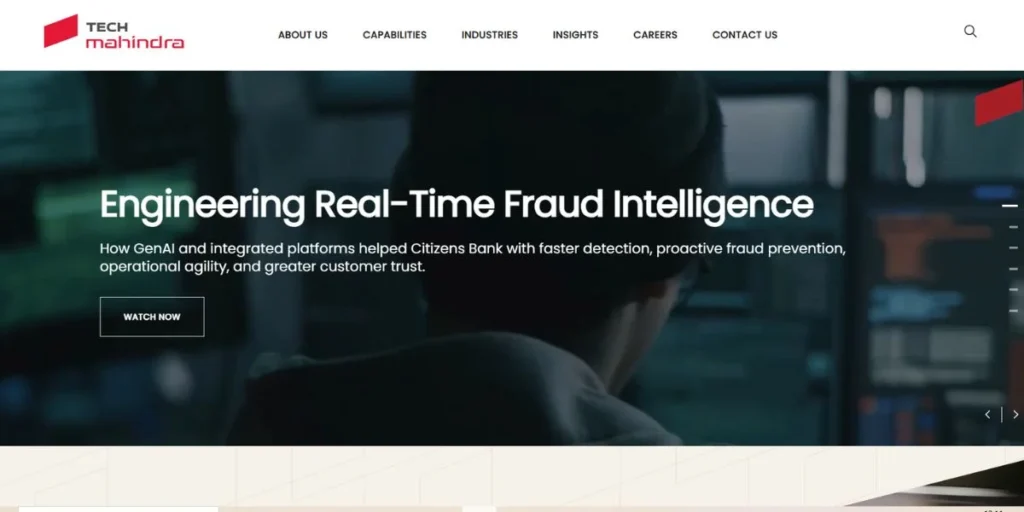Screen dimensions: 1024x512
Task: Jump to second slide indicator dash
Action: (1014, 227)
